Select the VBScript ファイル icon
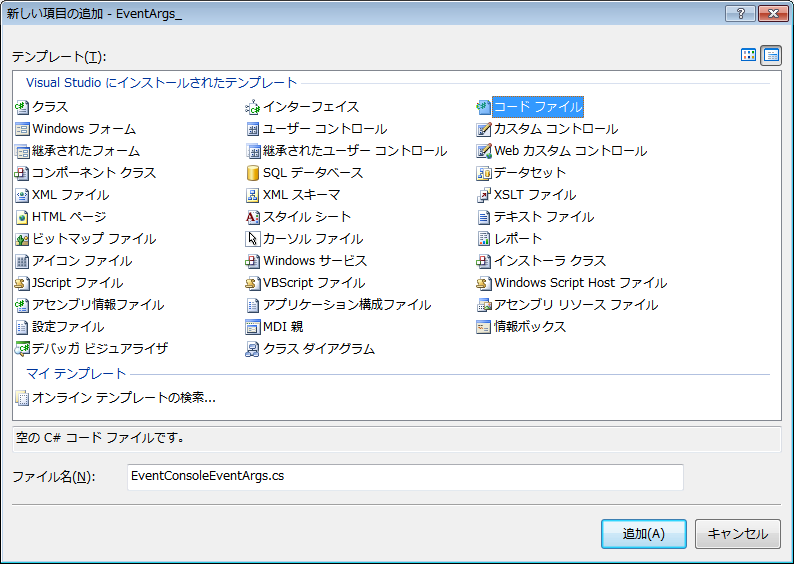 (252, 283)
